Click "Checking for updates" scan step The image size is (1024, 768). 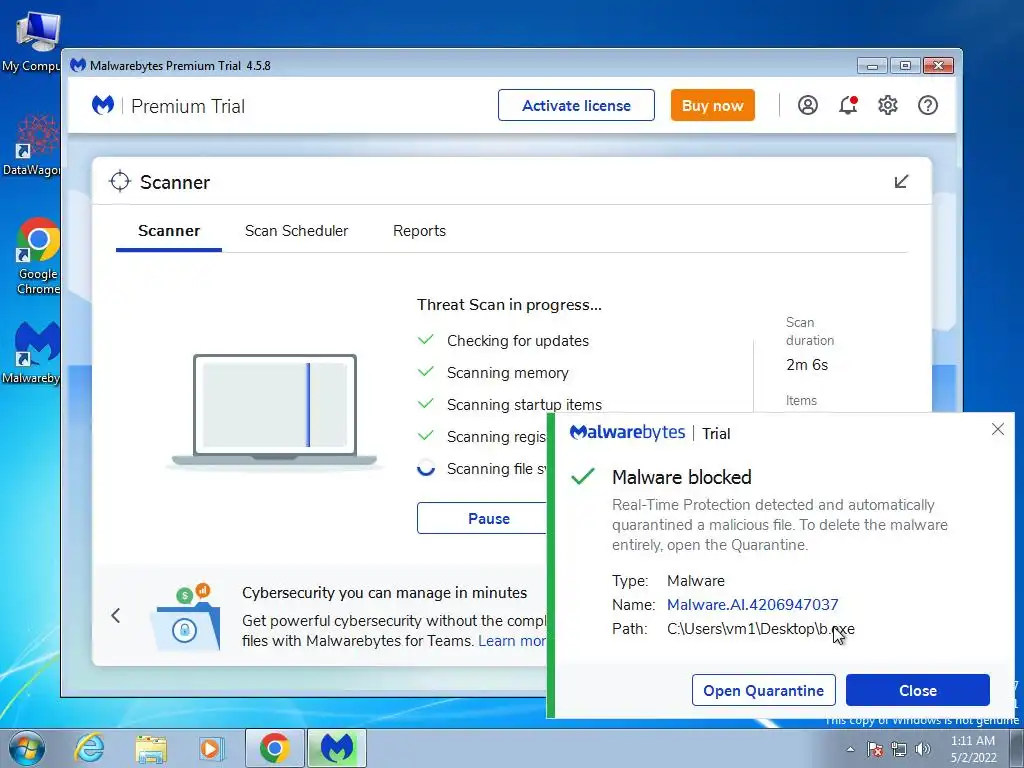(x=518, y=341)
